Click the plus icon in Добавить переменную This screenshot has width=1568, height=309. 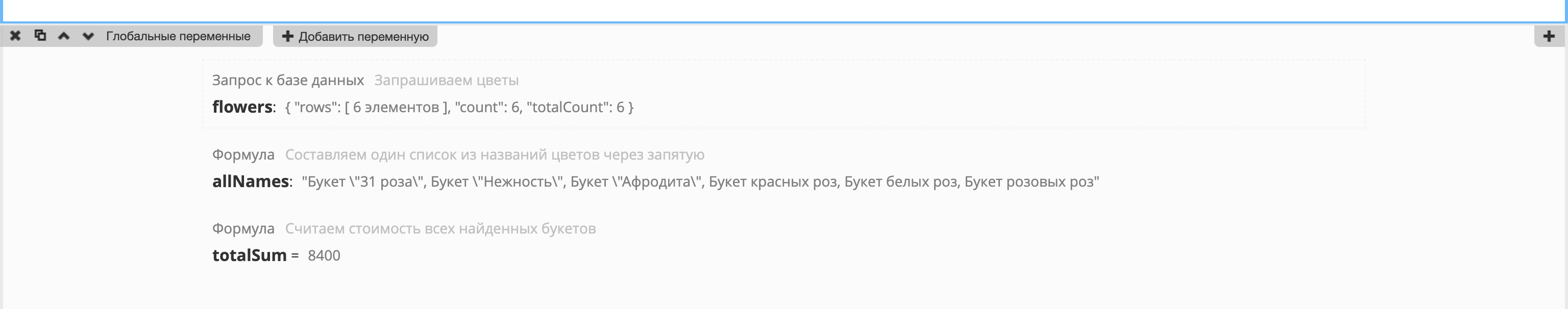[x=288, y=37]
